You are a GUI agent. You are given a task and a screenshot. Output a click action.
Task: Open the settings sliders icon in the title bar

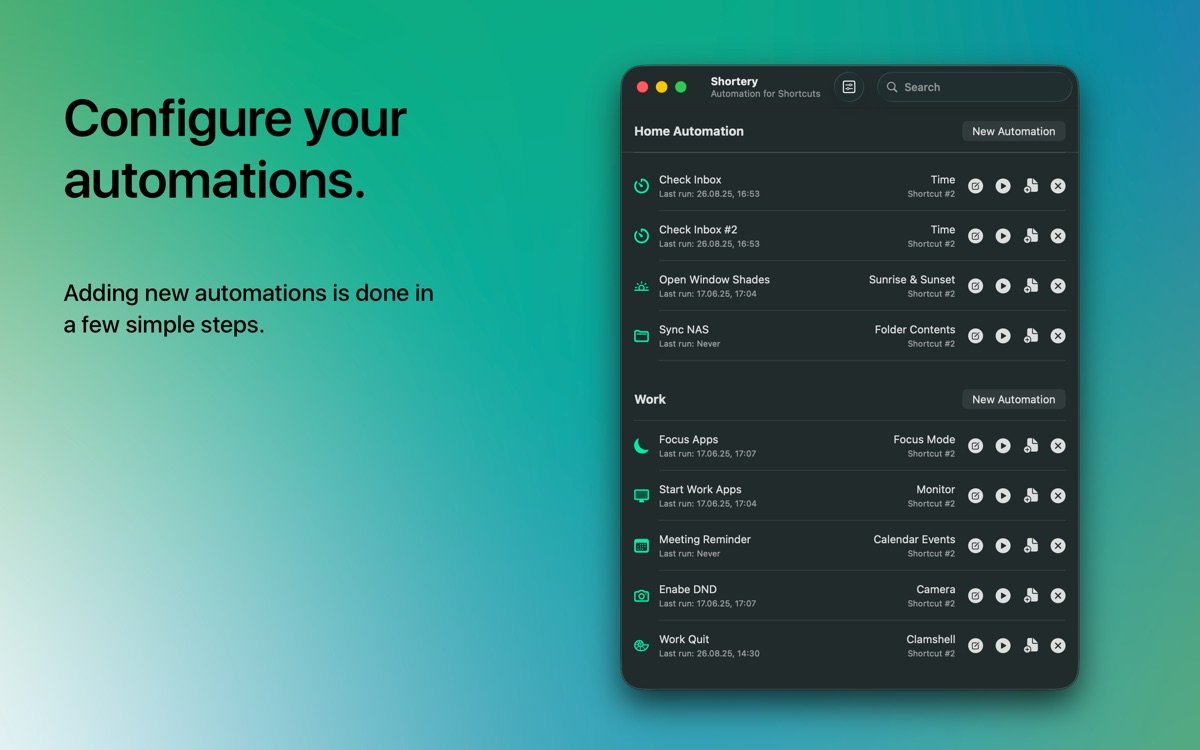click(x=848, y=87)
